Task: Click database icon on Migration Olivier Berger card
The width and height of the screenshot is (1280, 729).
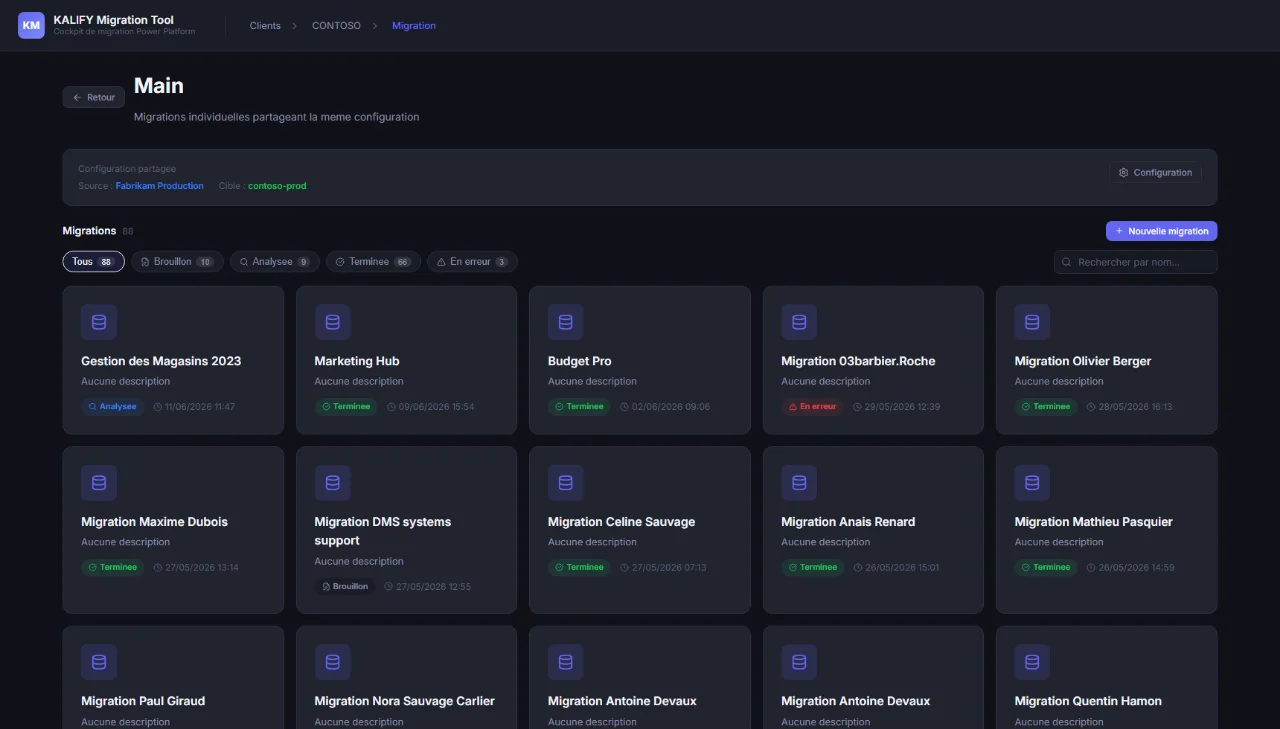Action: point(1032,322)
